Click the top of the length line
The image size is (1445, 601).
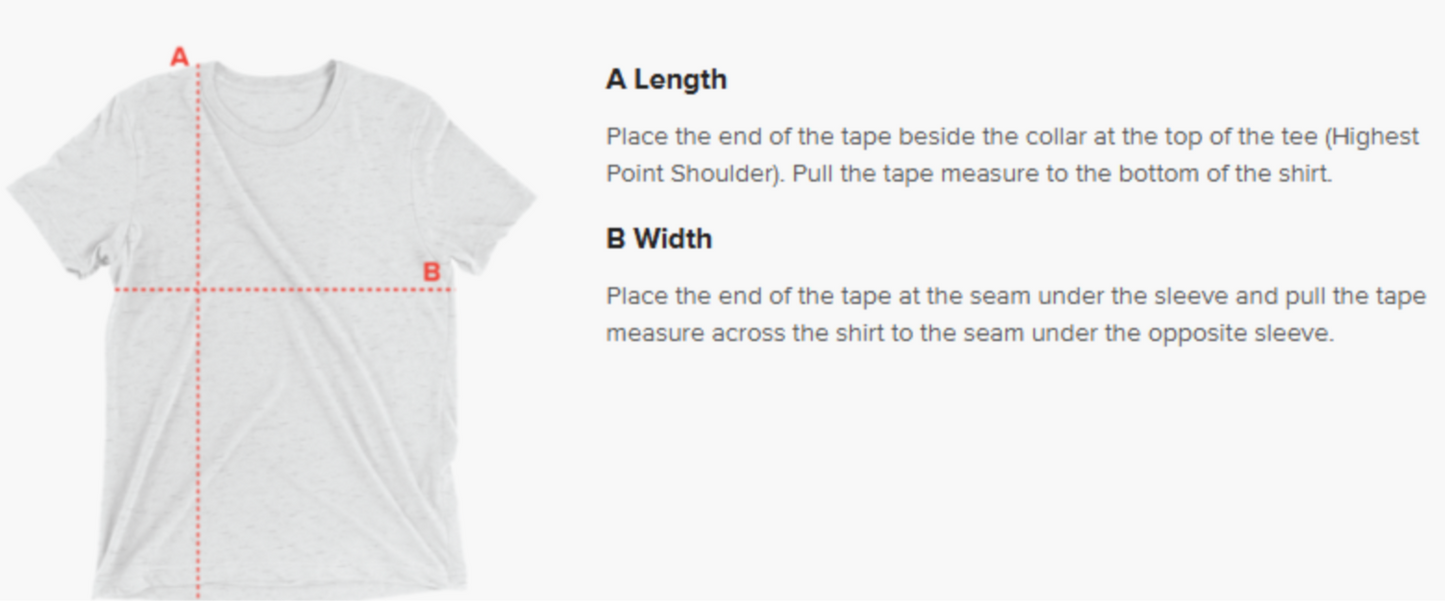click(x=198, y=68)
